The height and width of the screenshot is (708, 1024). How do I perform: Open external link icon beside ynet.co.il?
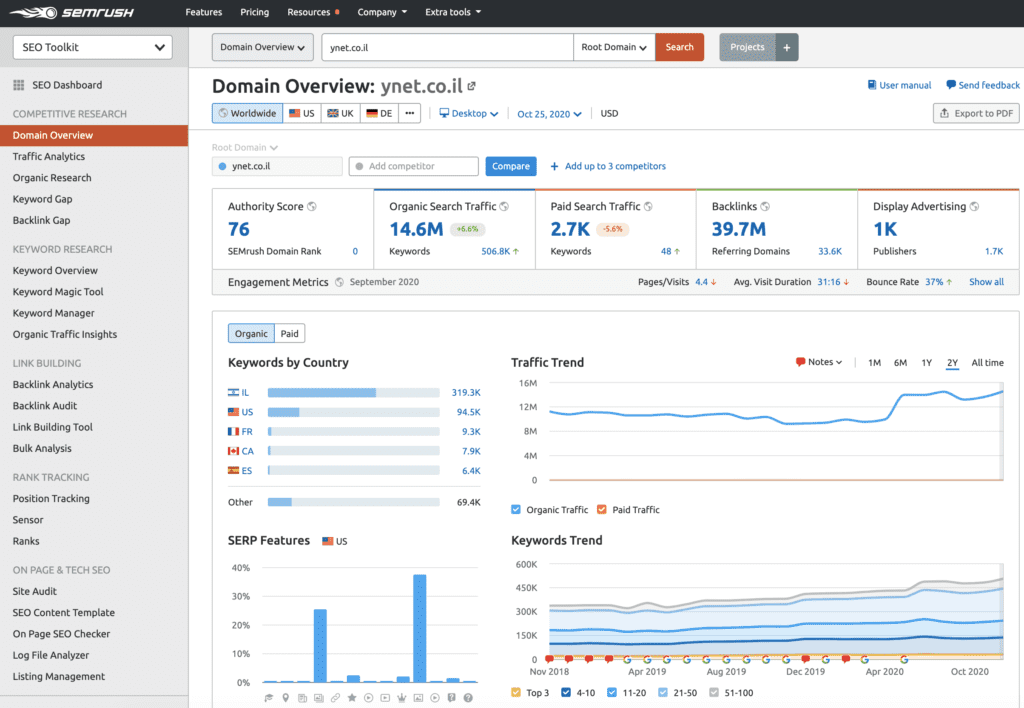pos(472,86)
